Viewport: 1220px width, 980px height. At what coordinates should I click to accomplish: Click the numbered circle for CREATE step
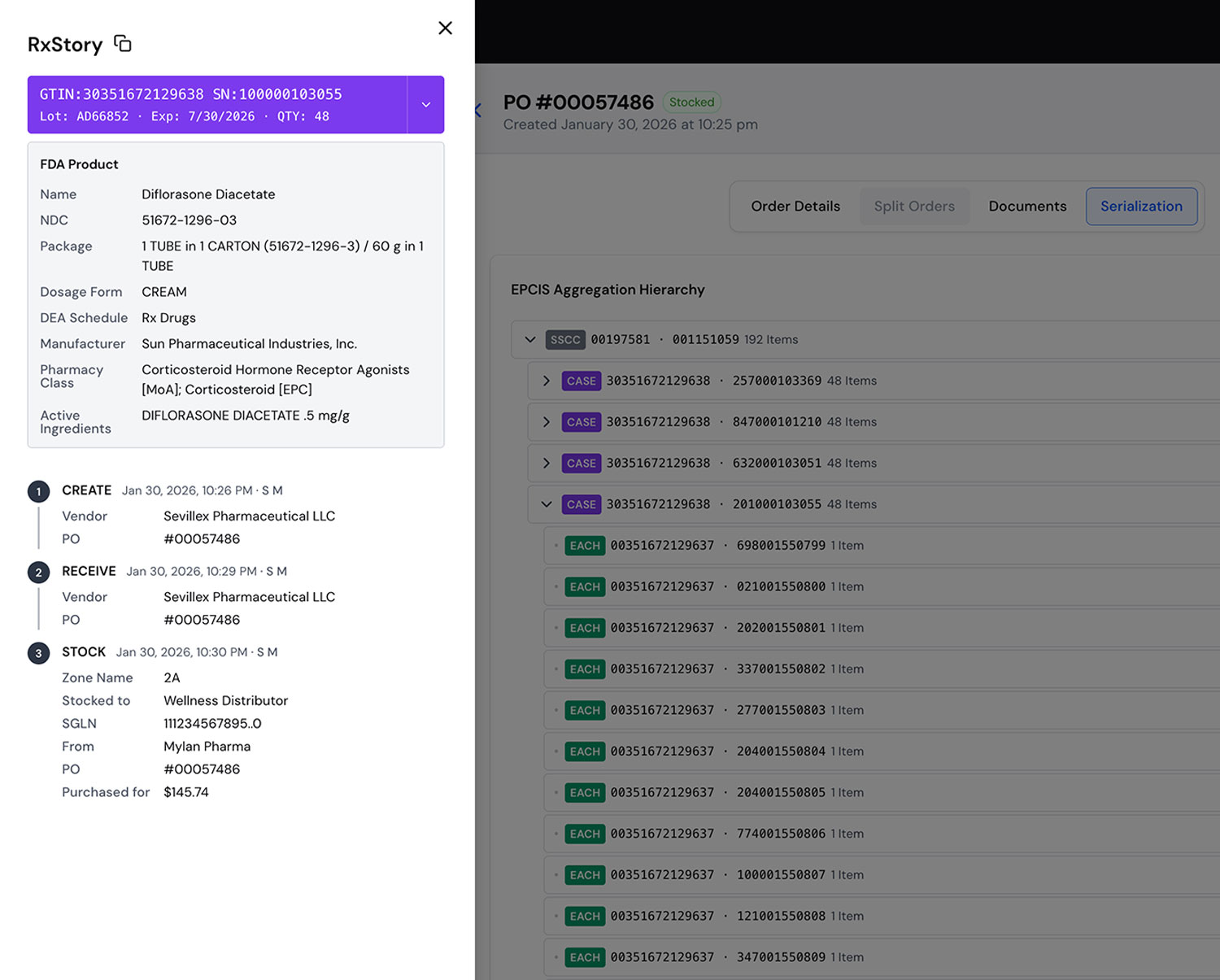[38, 490]
